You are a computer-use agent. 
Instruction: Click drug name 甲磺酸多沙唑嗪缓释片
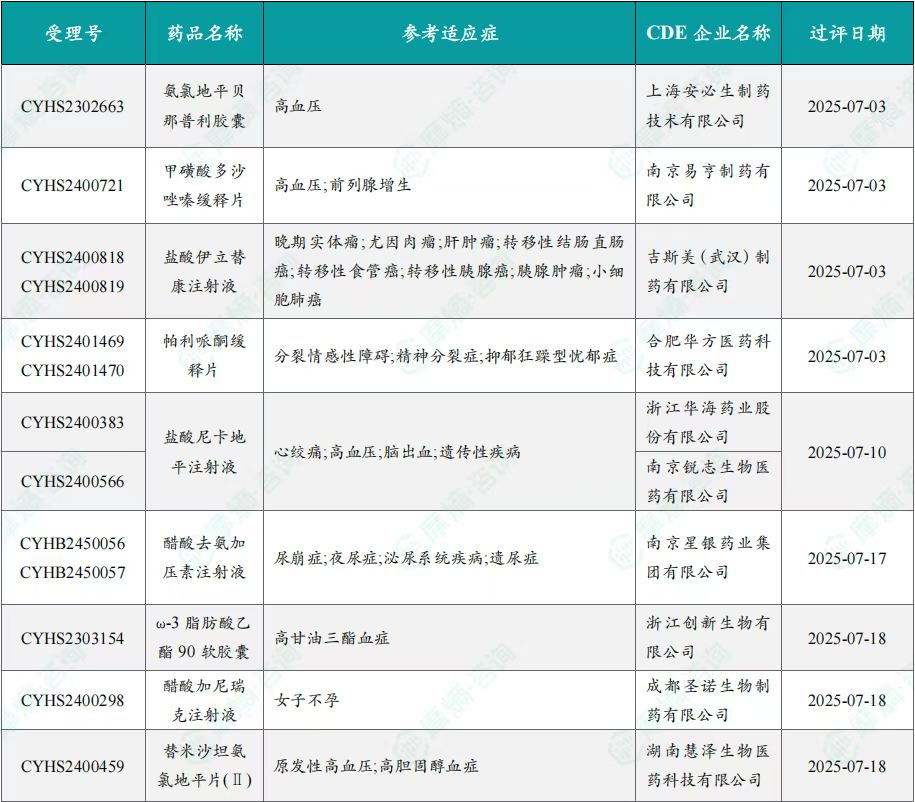[x=204, y=186]
